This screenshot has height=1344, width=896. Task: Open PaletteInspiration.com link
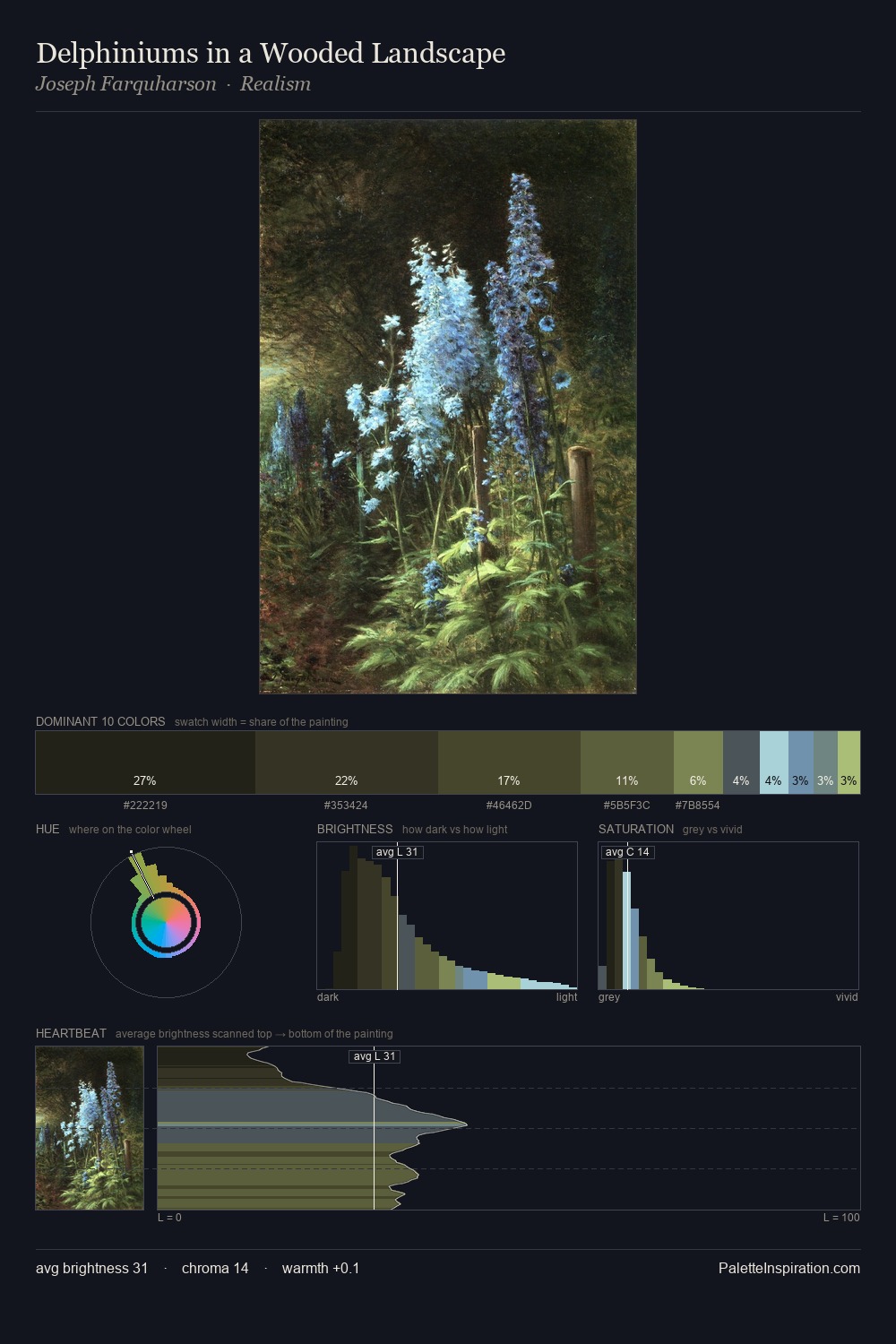click(x=789, y=1268)
